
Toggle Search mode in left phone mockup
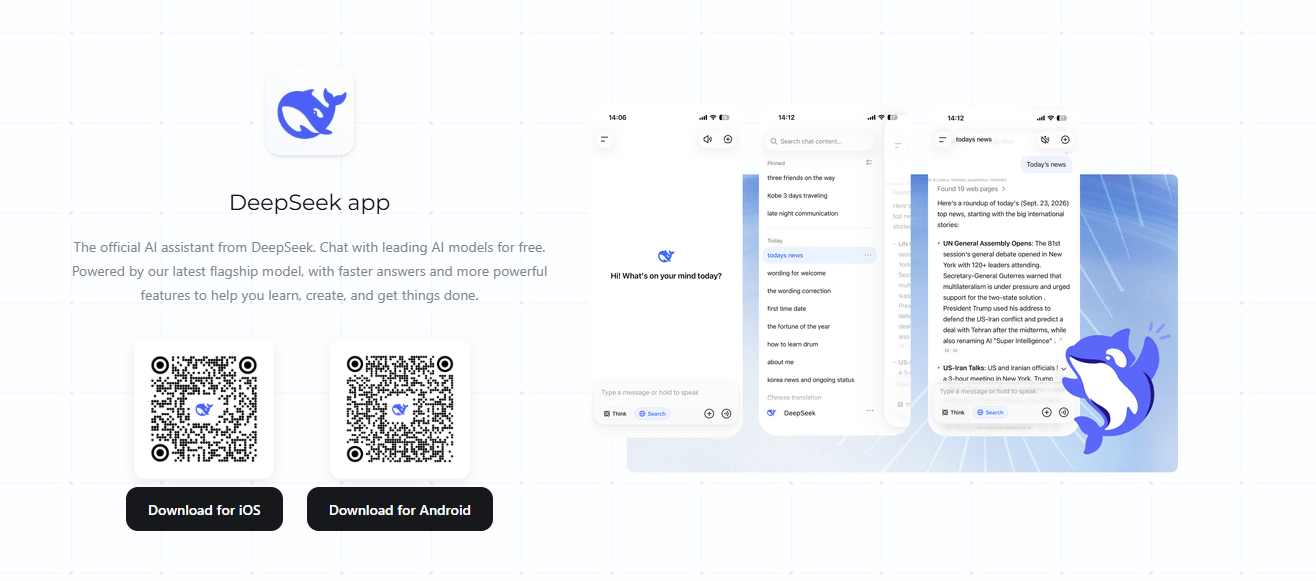click(652, 413)
